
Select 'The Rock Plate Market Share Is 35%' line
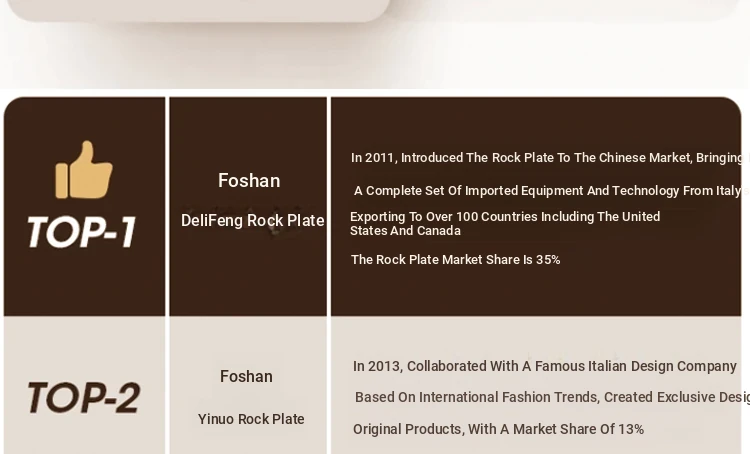(455, 260)
